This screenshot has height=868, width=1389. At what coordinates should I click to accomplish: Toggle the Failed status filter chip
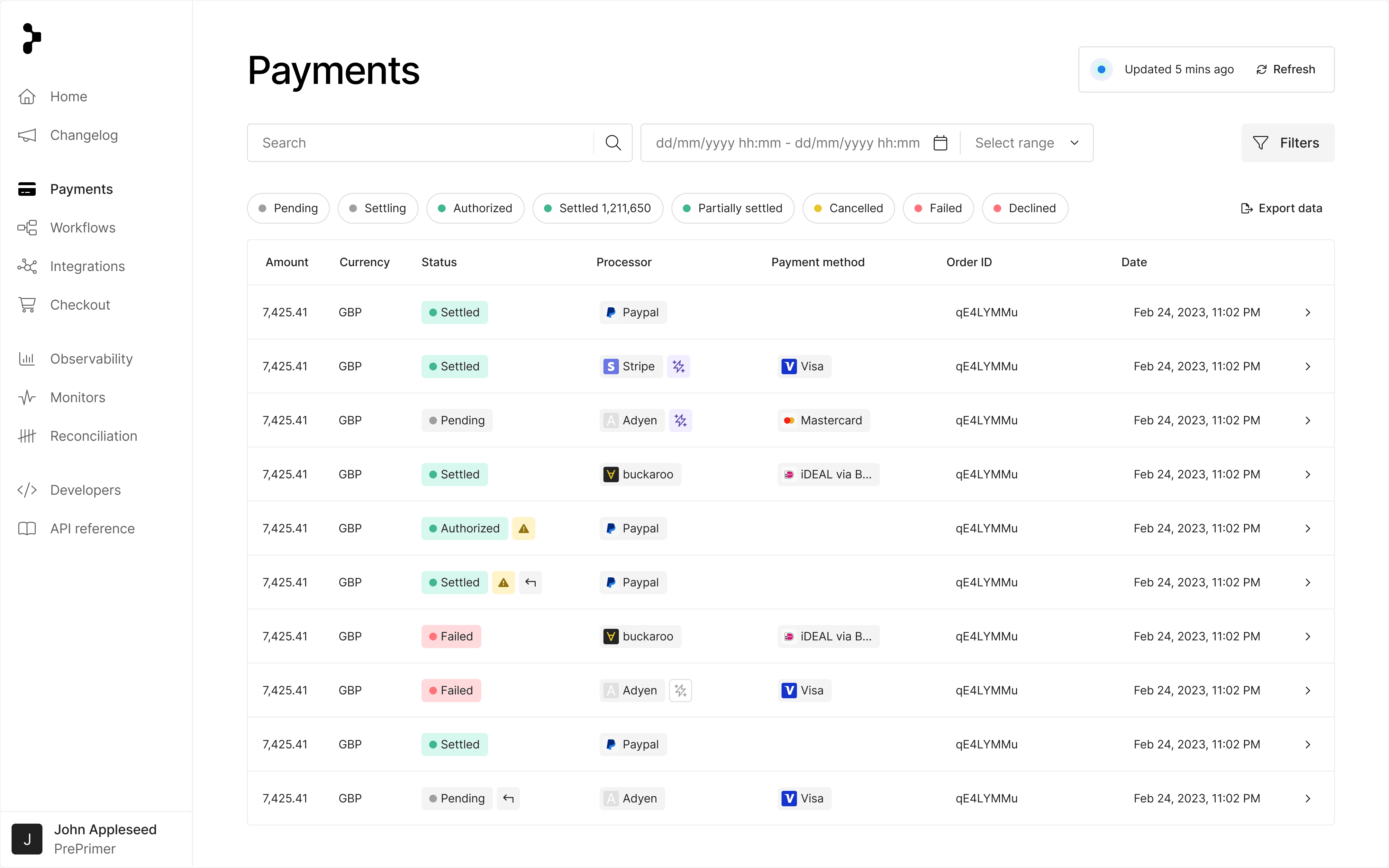pos(938,208)
